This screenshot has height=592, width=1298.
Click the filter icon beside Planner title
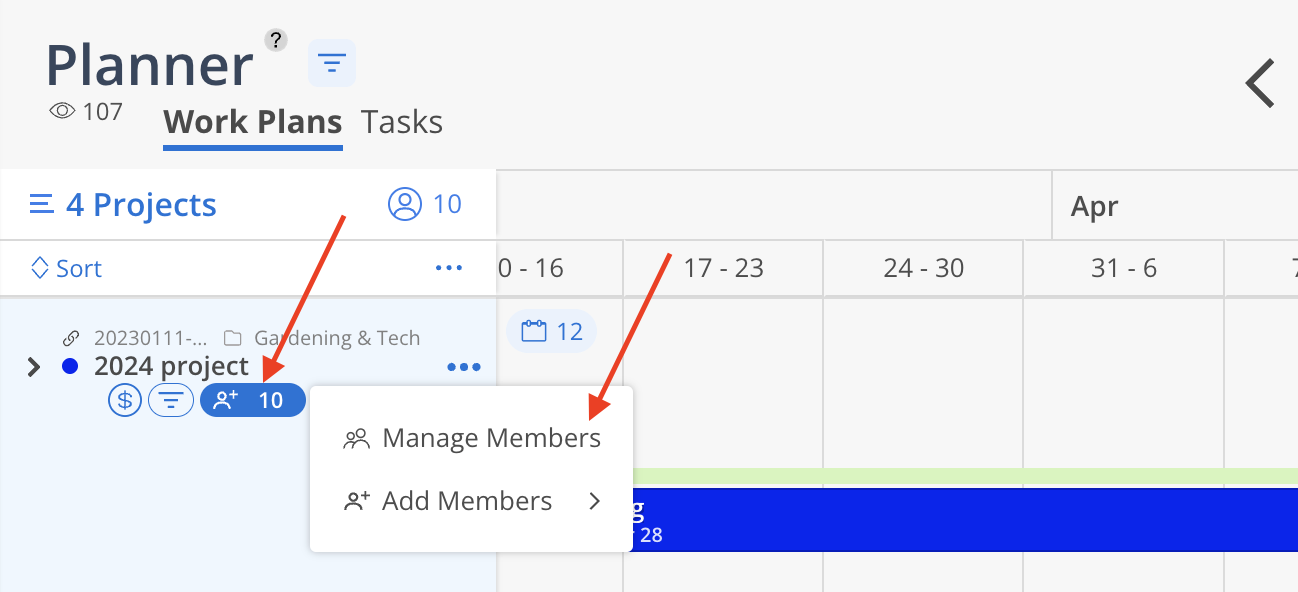tap(331, 64)
